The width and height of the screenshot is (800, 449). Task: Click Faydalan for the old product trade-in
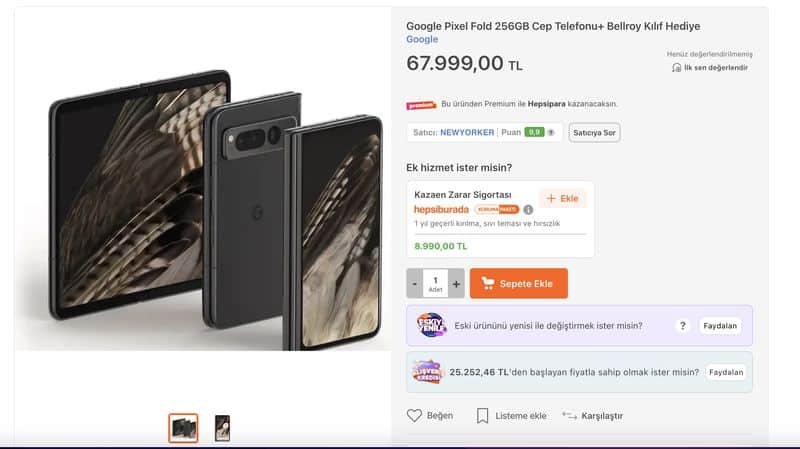720,326
